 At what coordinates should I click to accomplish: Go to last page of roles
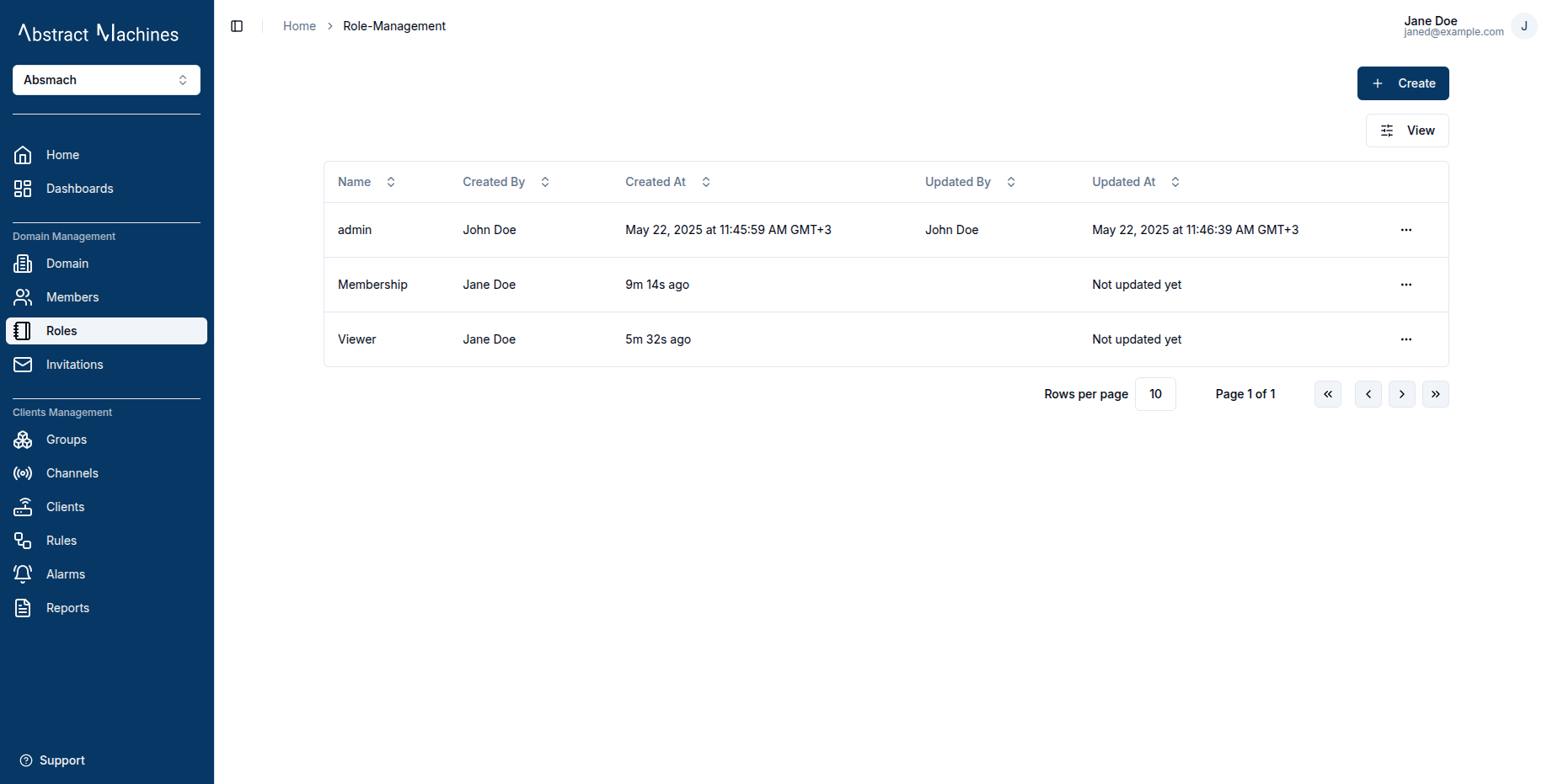[x=1436, y=394]
